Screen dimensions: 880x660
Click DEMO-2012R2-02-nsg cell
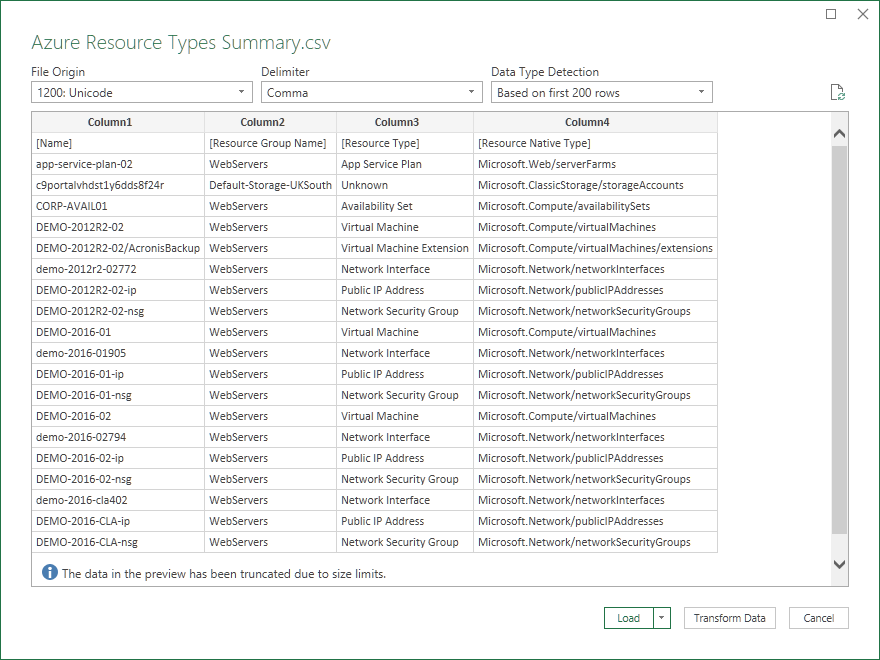tap(118, 311)
